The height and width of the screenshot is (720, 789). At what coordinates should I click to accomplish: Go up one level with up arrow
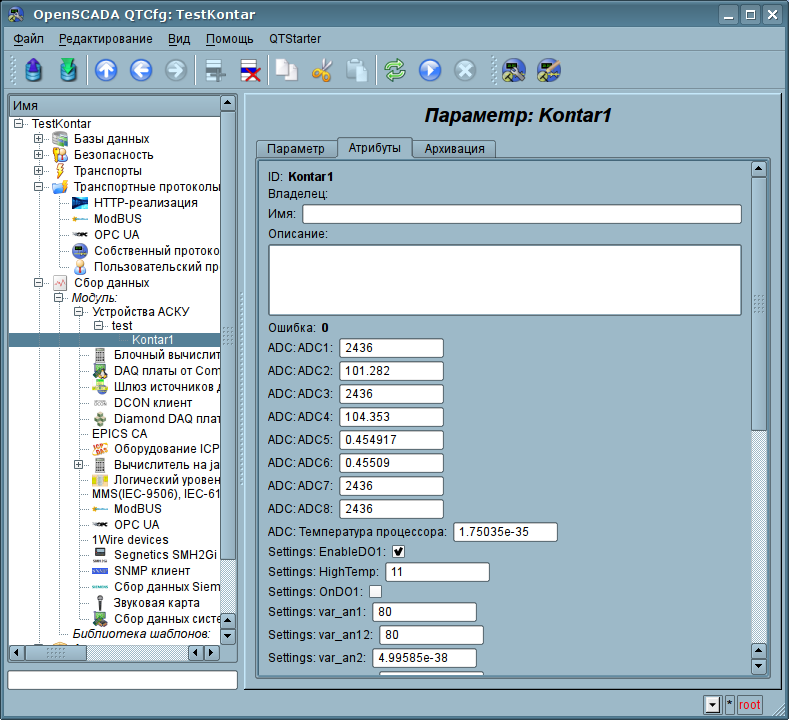106,70
